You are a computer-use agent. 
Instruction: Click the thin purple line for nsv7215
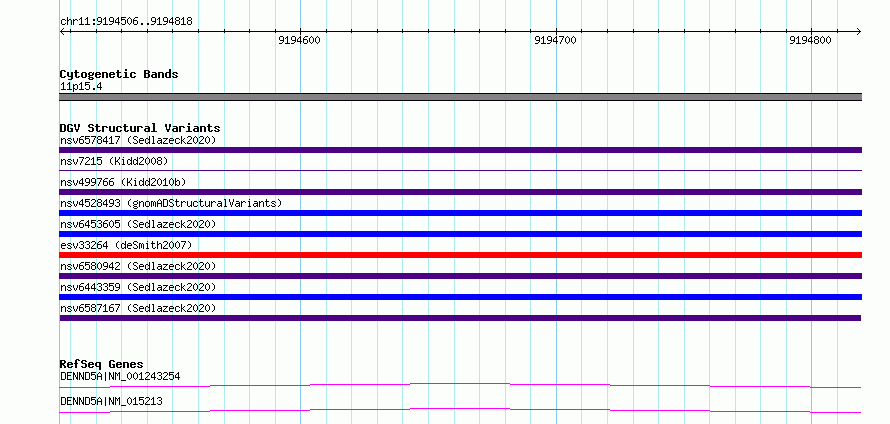[460, 170]
